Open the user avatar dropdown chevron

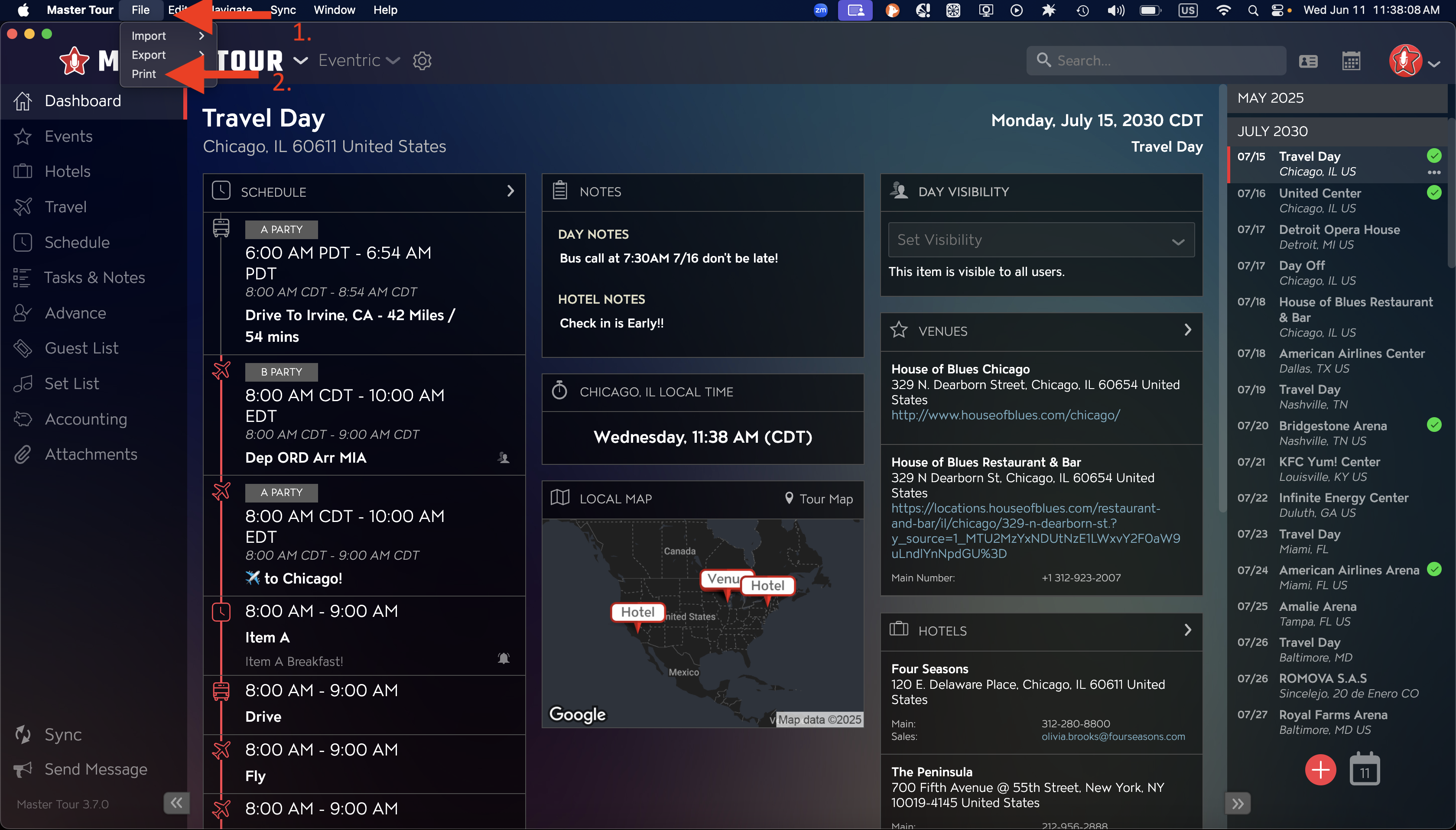[1434, 64]
